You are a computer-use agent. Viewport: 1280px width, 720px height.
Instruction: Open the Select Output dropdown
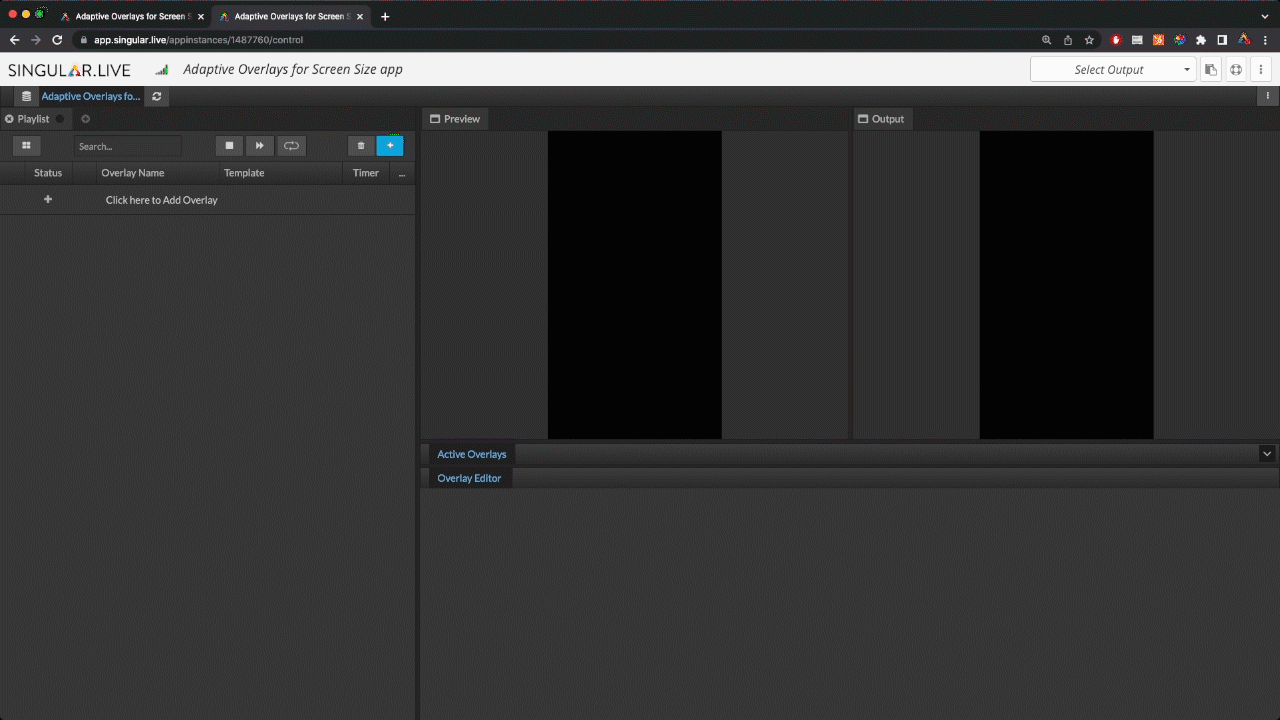click(1113, 70)
